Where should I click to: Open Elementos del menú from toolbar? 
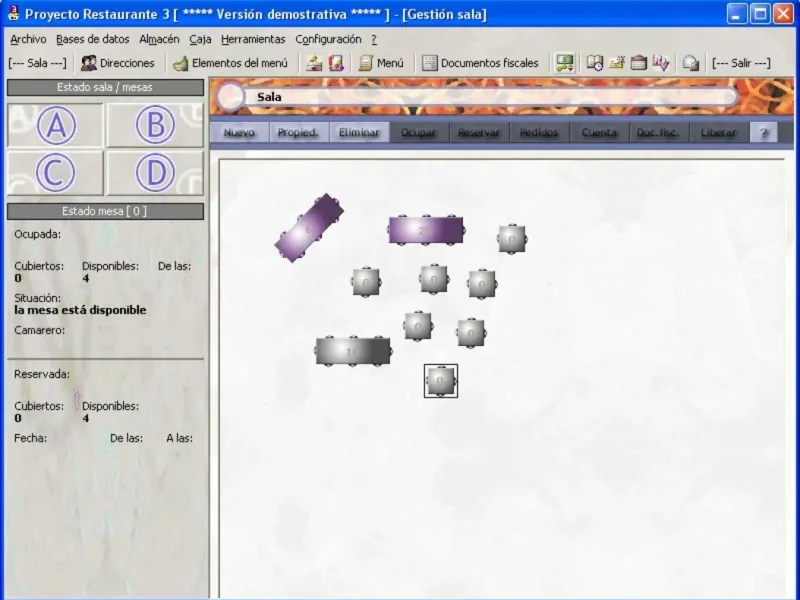pos(230,63)
